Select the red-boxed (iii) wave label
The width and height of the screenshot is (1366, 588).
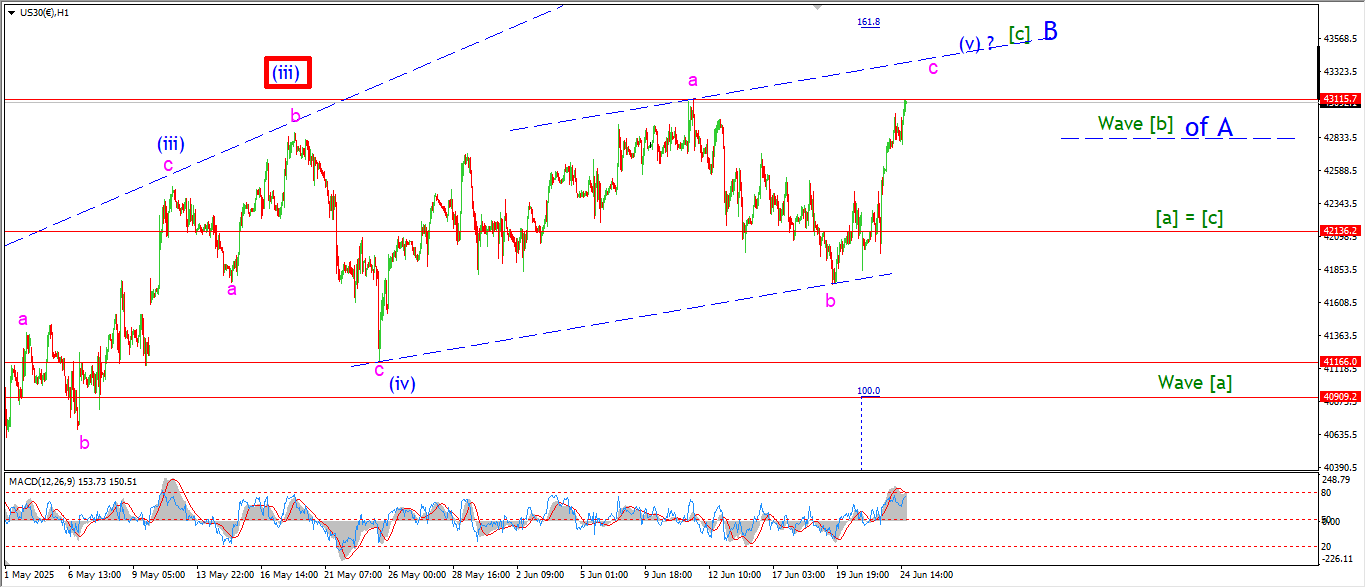(x=289, y=72)
